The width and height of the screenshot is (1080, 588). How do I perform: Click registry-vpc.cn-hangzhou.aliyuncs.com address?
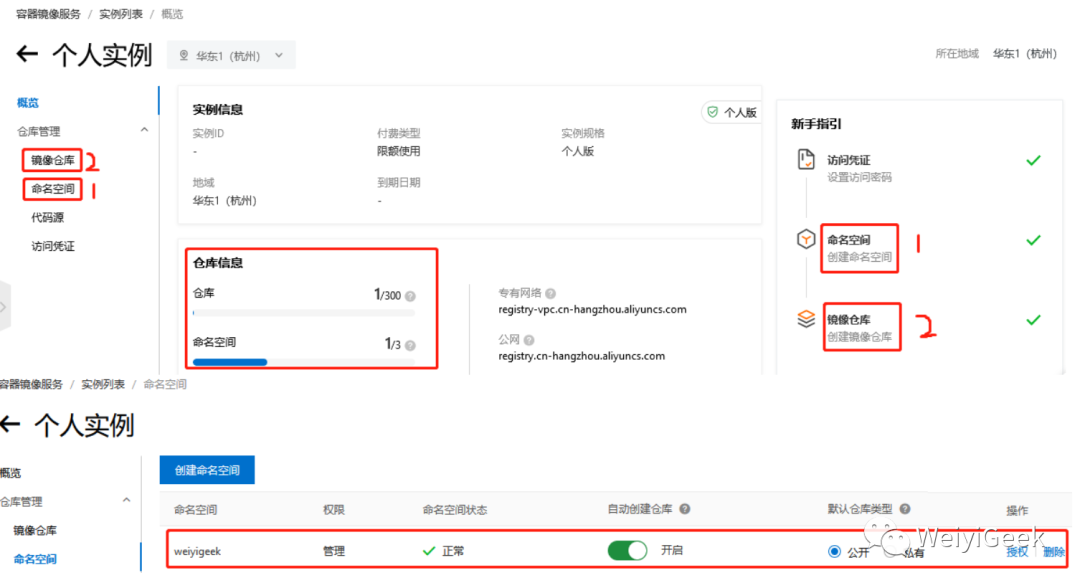(592, 309)
